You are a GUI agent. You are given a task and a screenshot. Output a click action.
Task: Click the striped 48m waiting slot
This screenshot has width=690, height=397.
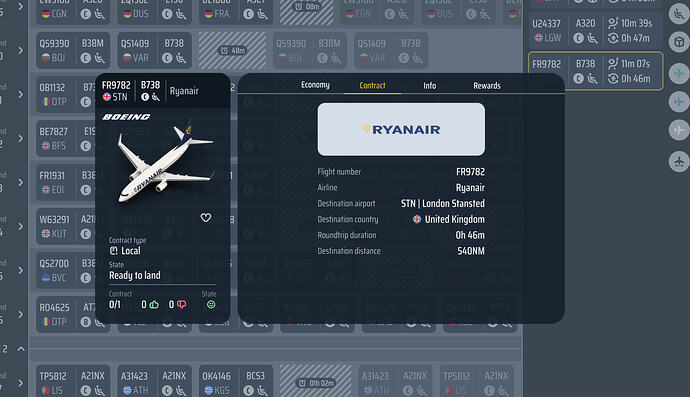click(232, 51)
